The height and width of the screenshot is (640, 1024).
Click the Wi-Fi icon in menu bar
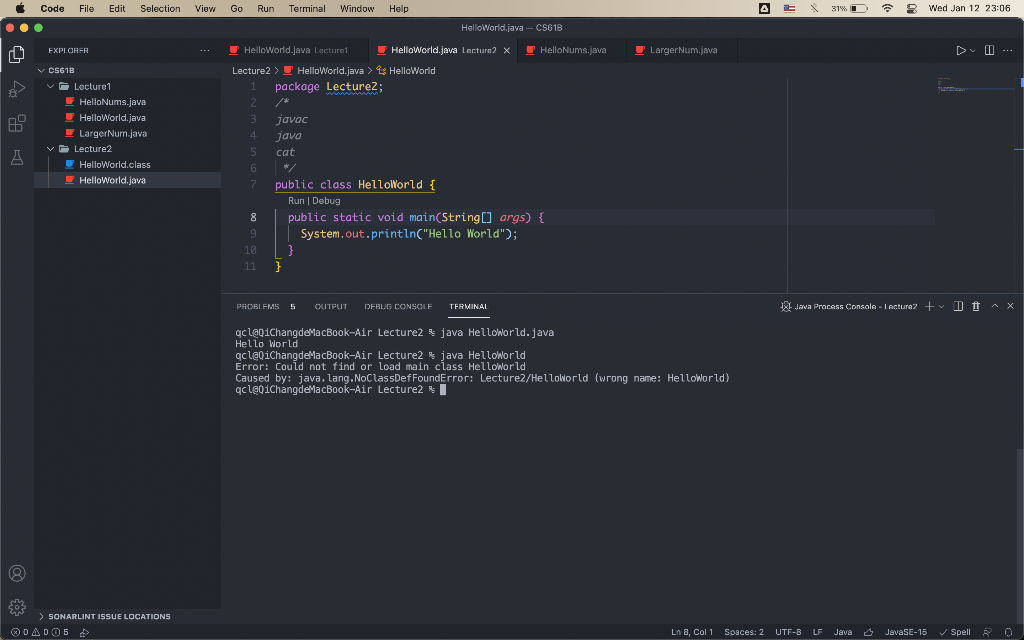click(887, 8)
